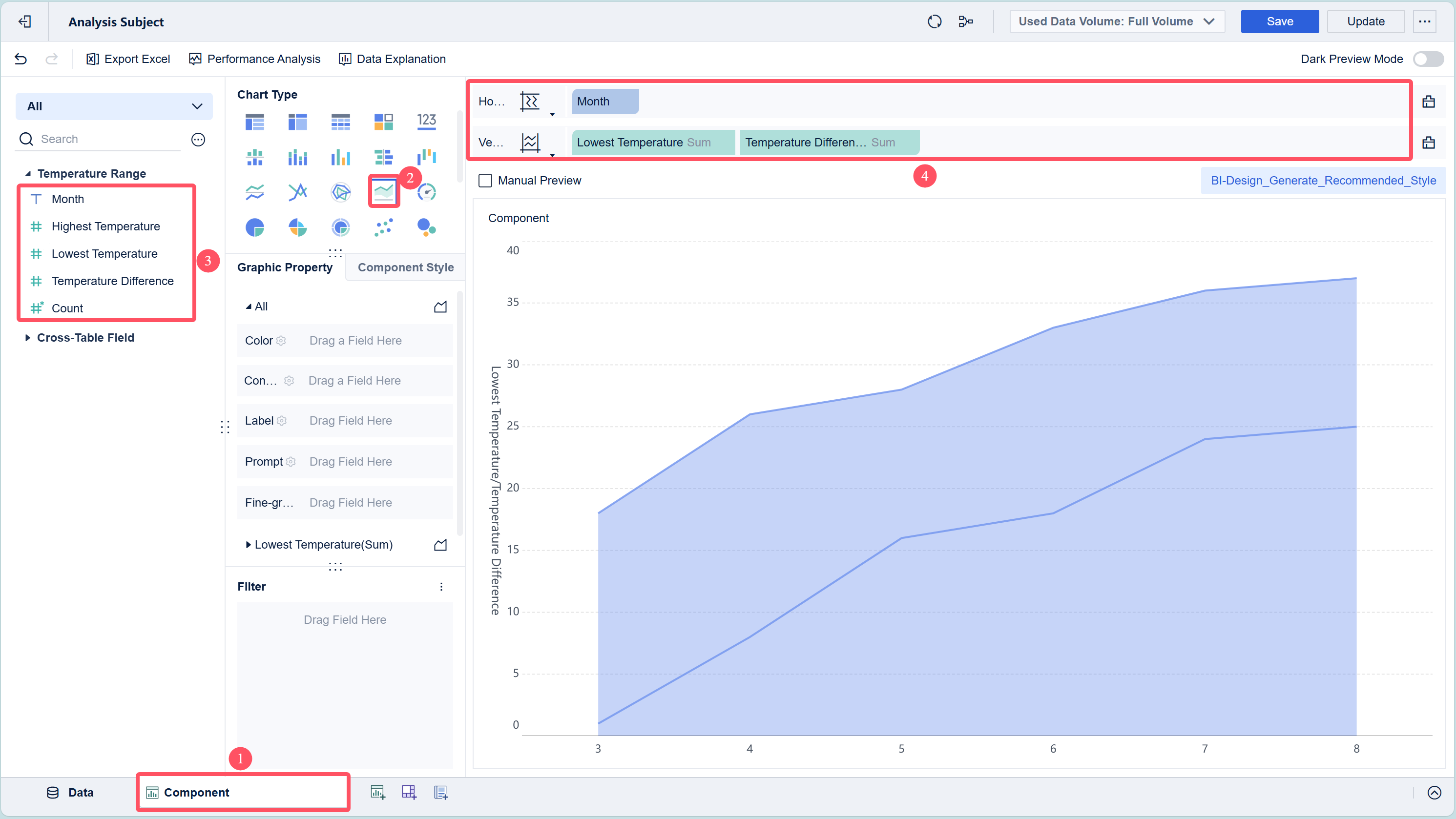Viewport: 1456px width, 819px height.
Task: Click BI-Design_Generate_Recommended_Style link
Action: [x=1323, y=181]
